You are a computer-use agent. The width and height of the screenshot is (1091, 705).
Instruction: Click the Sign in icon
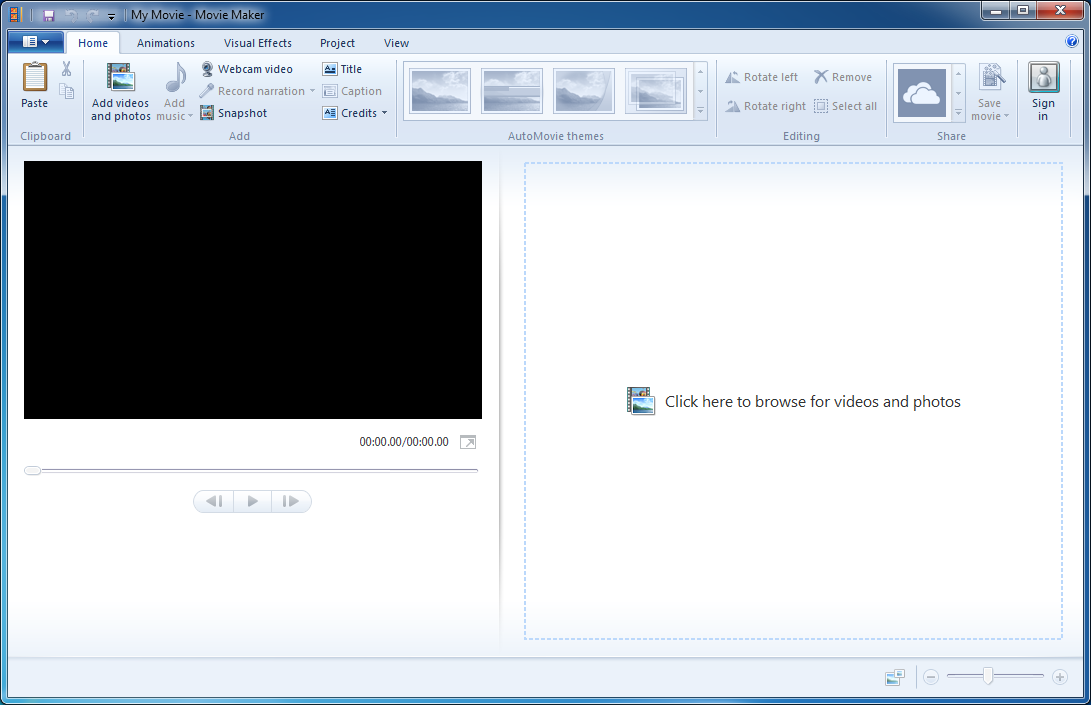coord(1044,77)
